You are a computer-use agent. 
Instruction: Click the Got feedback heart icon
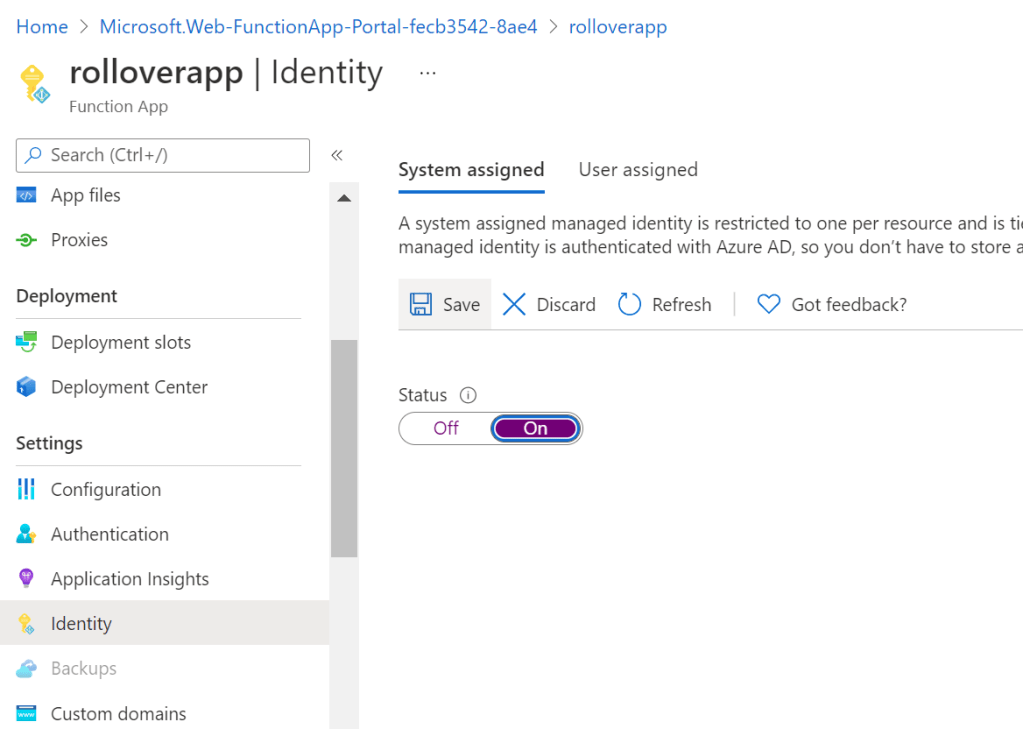coord(768,304)
